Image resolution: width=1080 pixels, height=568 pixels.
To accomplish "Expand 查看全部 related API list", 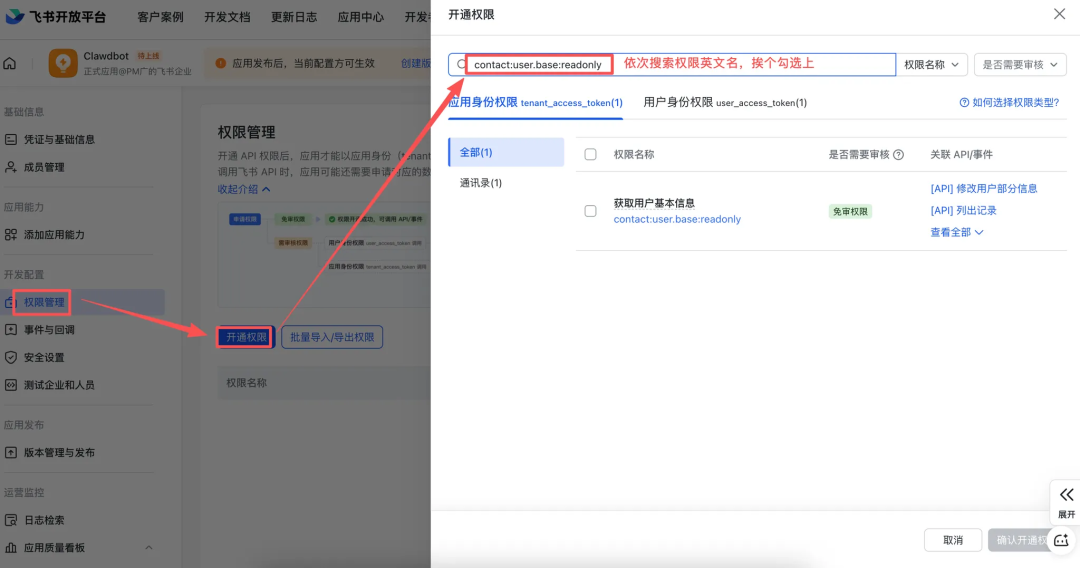I will tap(957, 232).
